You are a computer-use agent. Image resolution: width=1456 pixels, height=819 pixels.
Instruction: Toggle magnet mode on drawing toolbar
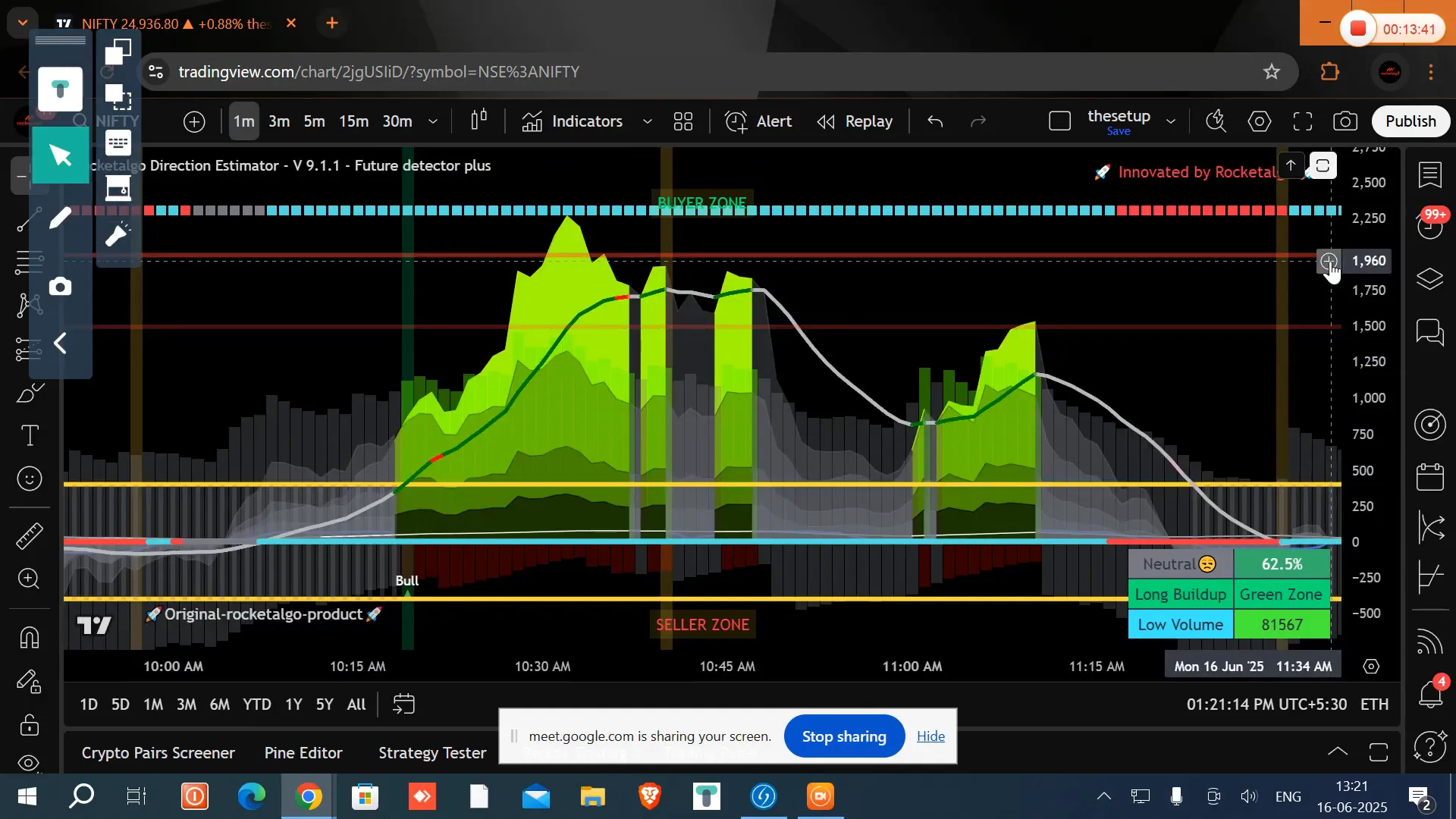click(30, 638)
